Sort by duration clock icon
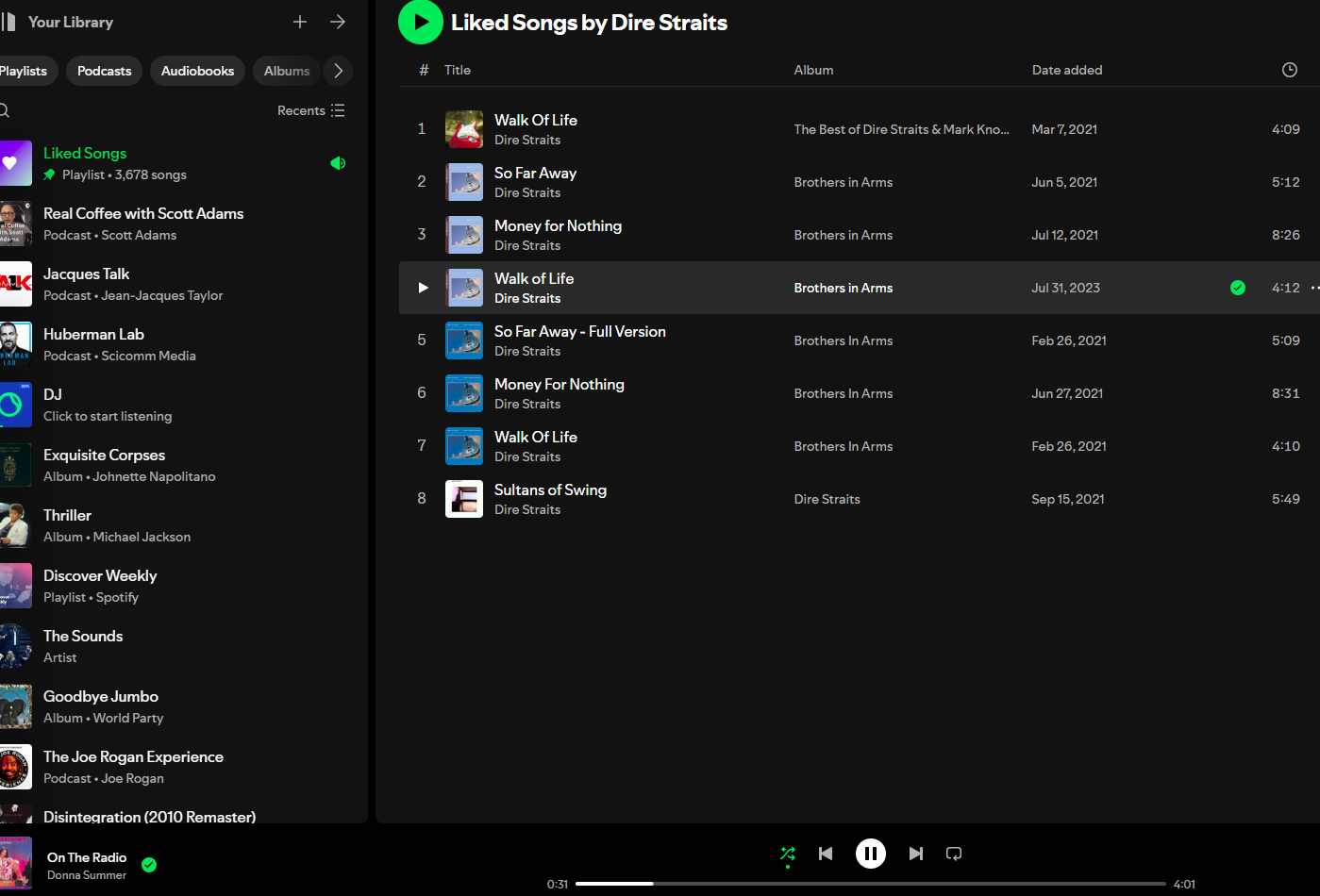Image resolution: width=1320 pixels, height=896 pixels. click(x=1290, y=70)
